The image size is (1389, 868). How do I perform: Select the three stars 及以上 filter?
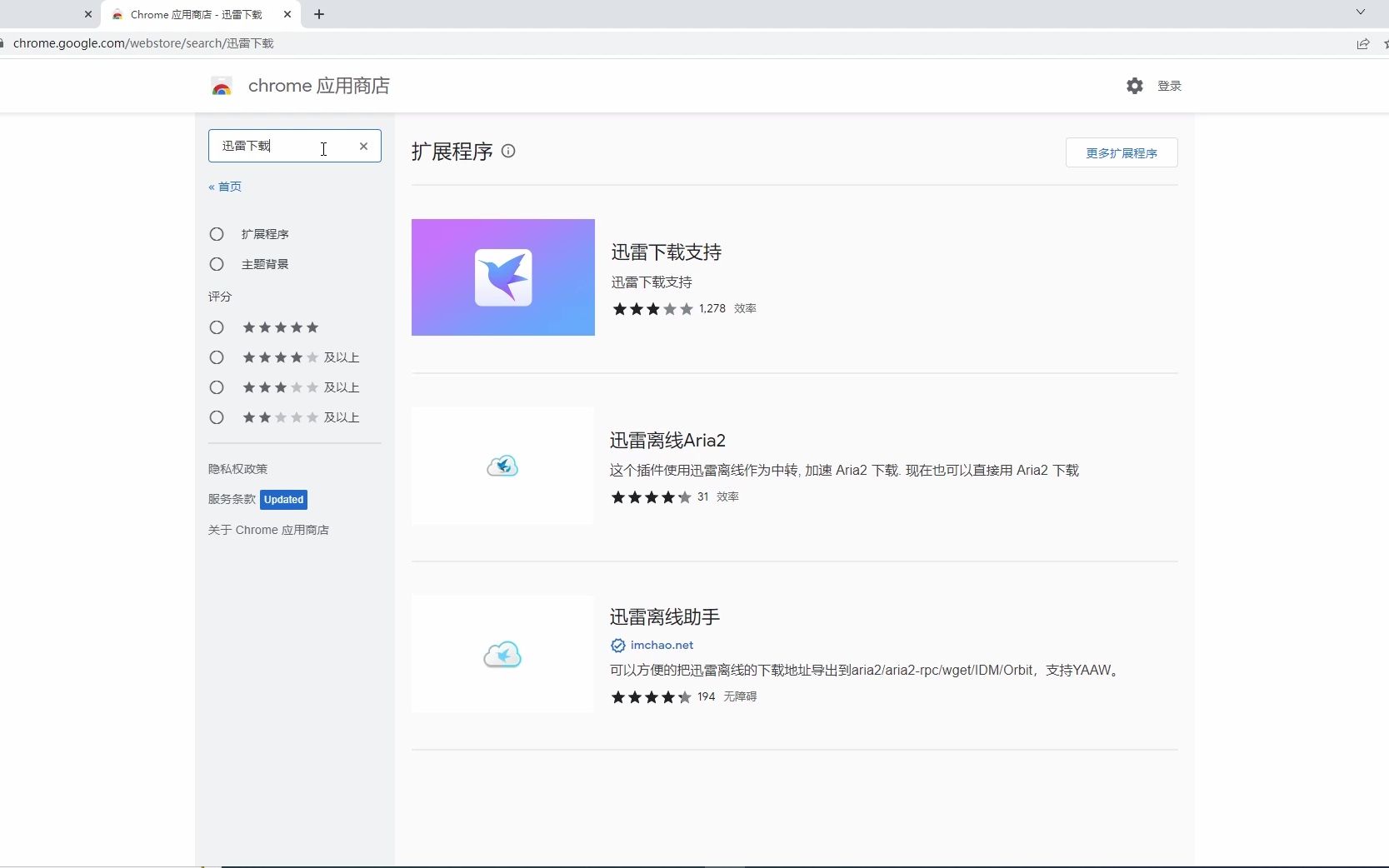click(x=217, y=387)
